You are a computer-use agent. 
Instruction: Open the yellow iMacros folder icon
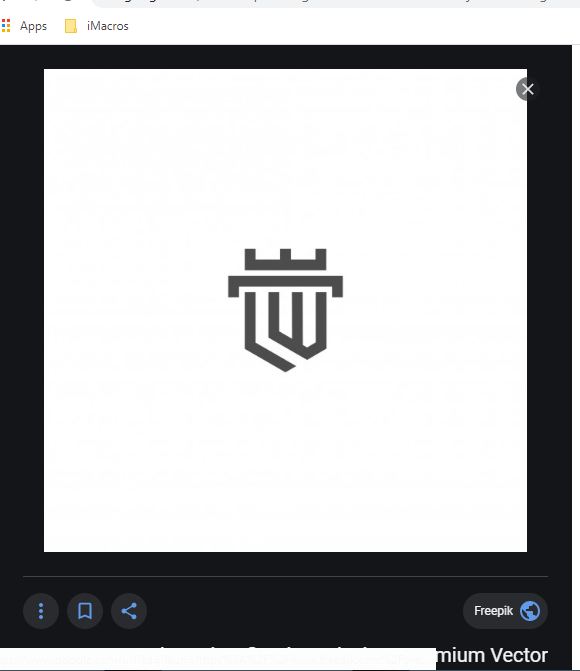tap(71, 26)
